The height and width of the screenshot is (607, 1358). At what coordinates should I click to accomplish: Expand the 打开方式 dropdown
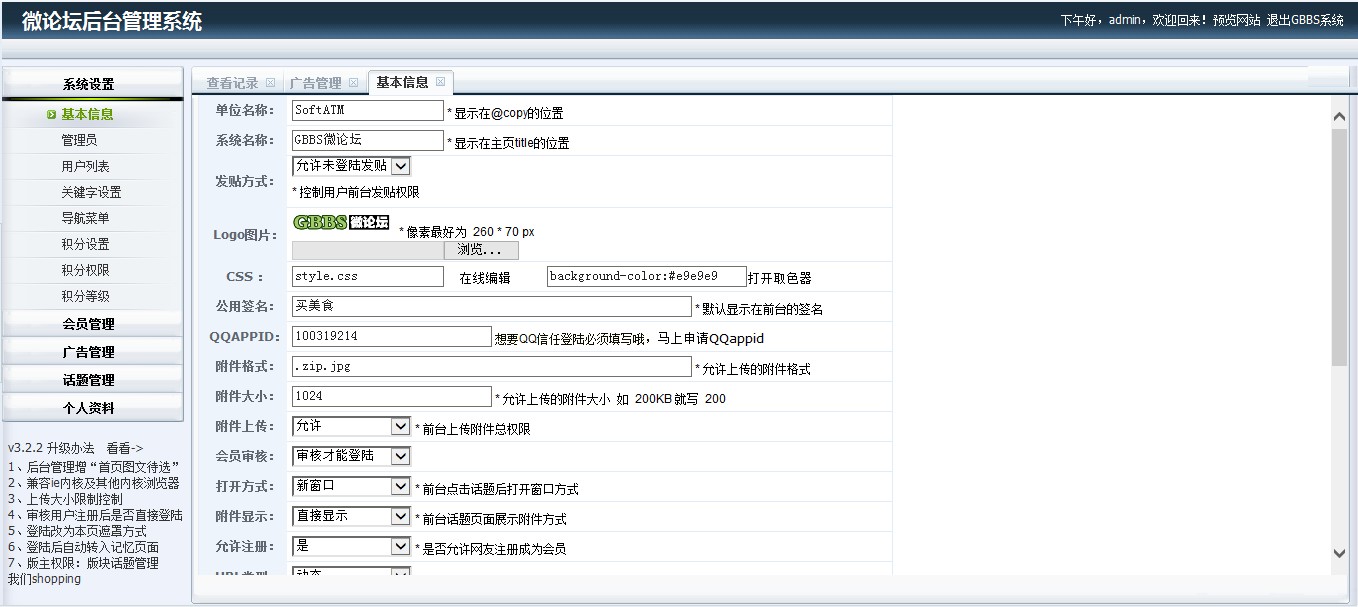tap(351, 486)
